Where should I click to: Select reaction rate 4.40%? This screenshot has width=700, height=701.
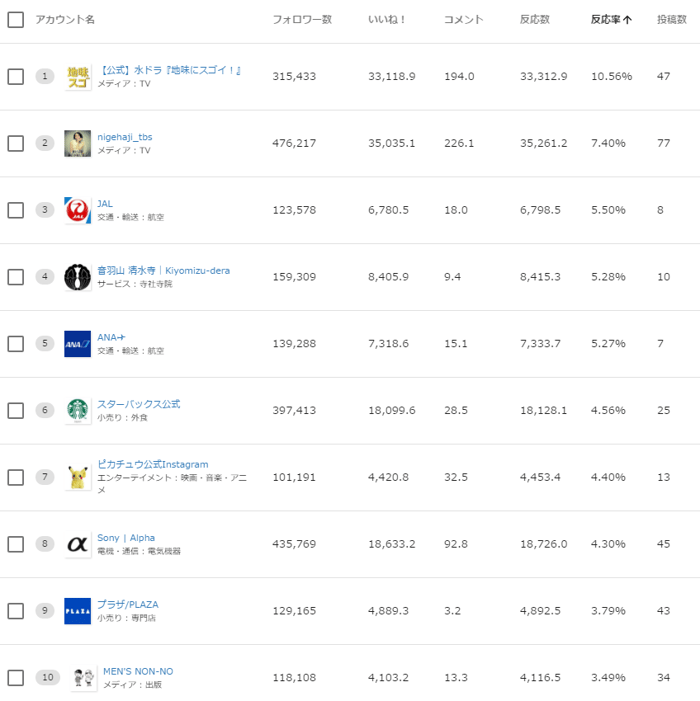[608, 477]
